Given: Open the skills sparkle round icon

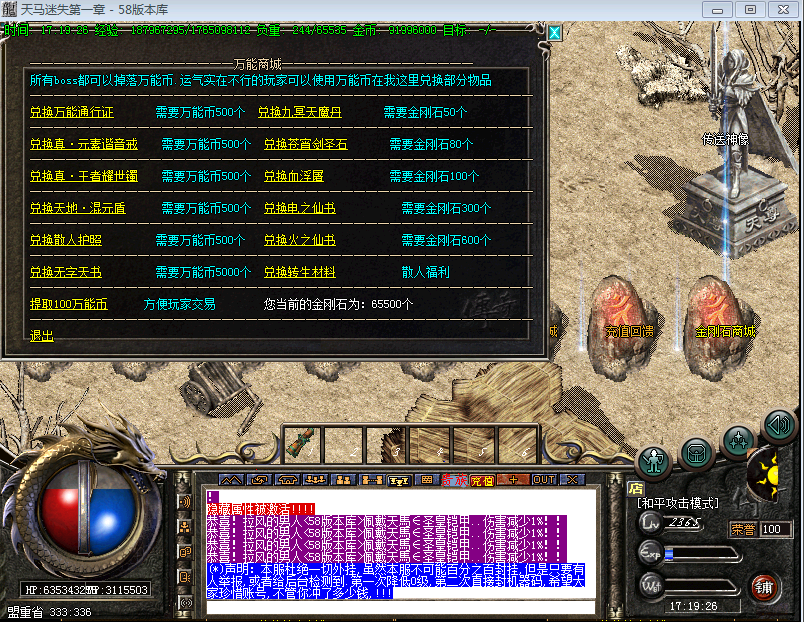Looking at the screenshot, I should coord(738,440).
